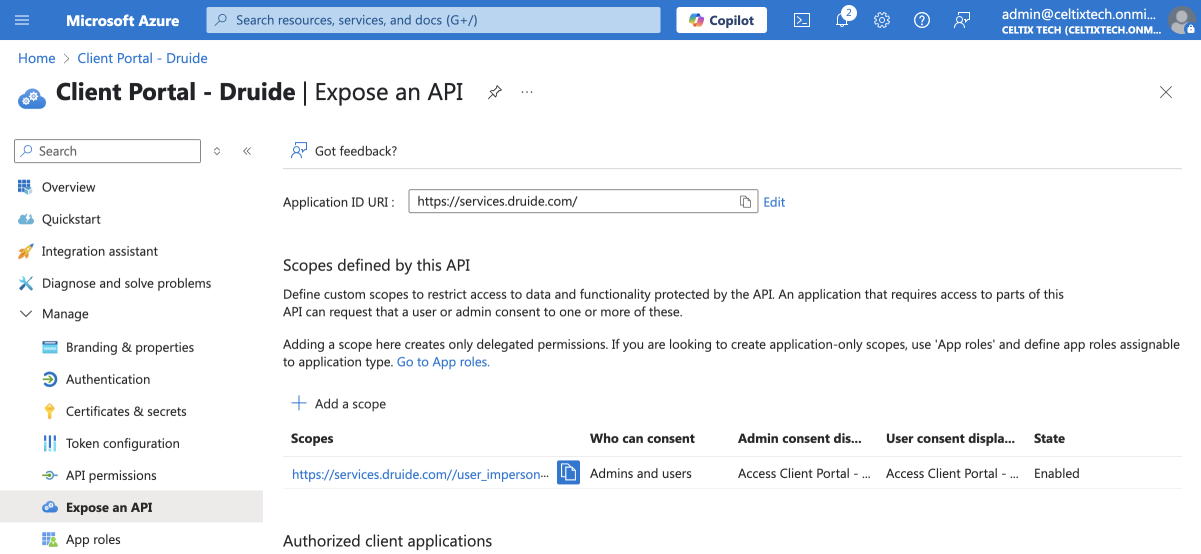Open the portal settings gear

coord(882,20)
